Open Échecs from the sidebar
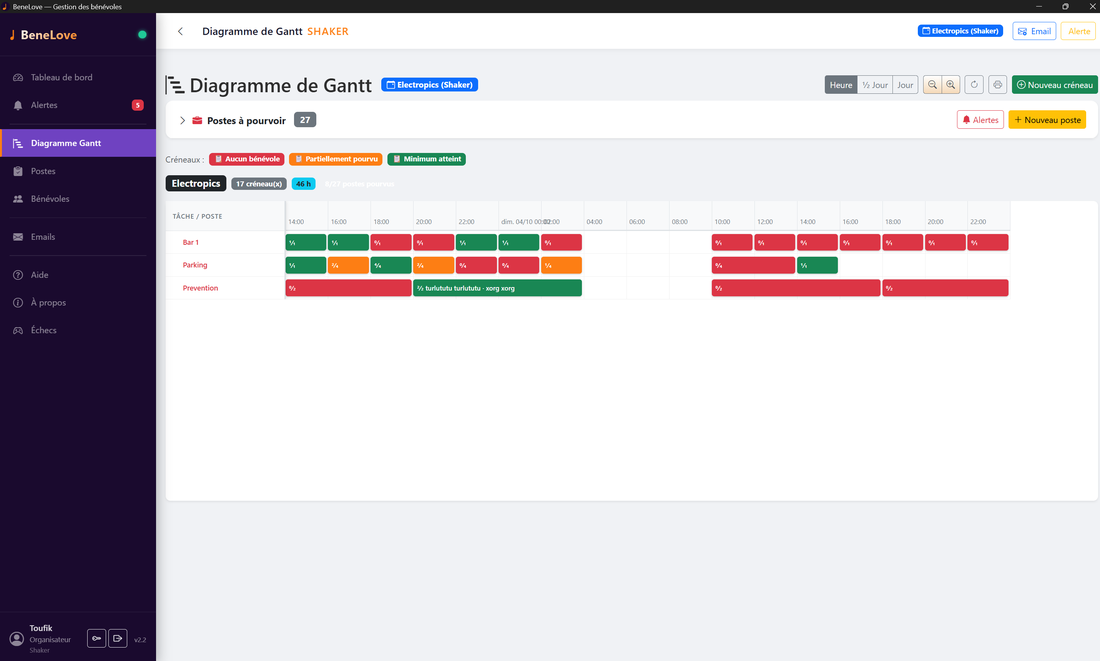This screenshot has width=1100, height=661. tap(78, 330)
